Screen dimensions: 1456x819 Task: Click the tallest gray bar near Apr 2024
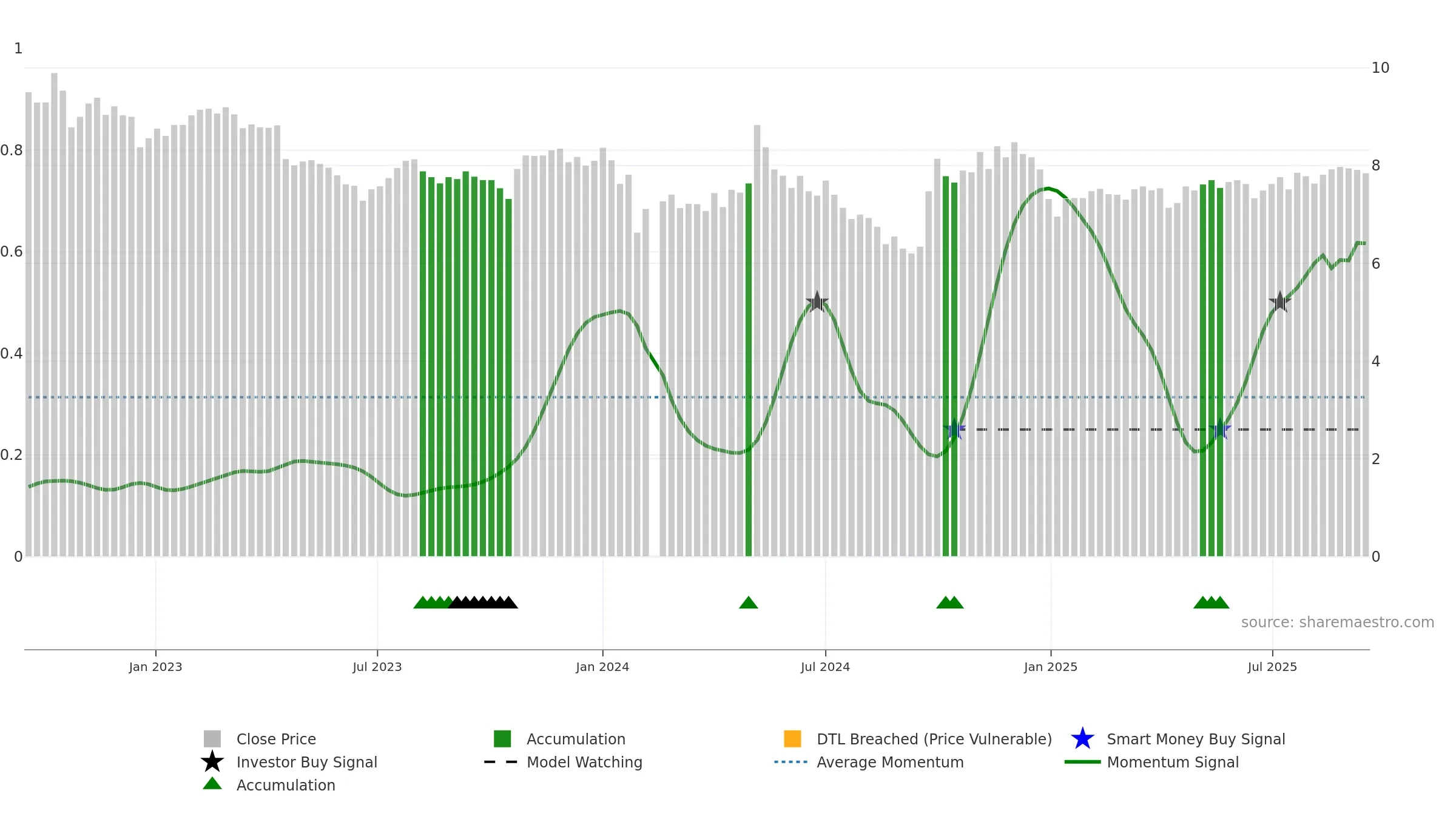[757, 340]
